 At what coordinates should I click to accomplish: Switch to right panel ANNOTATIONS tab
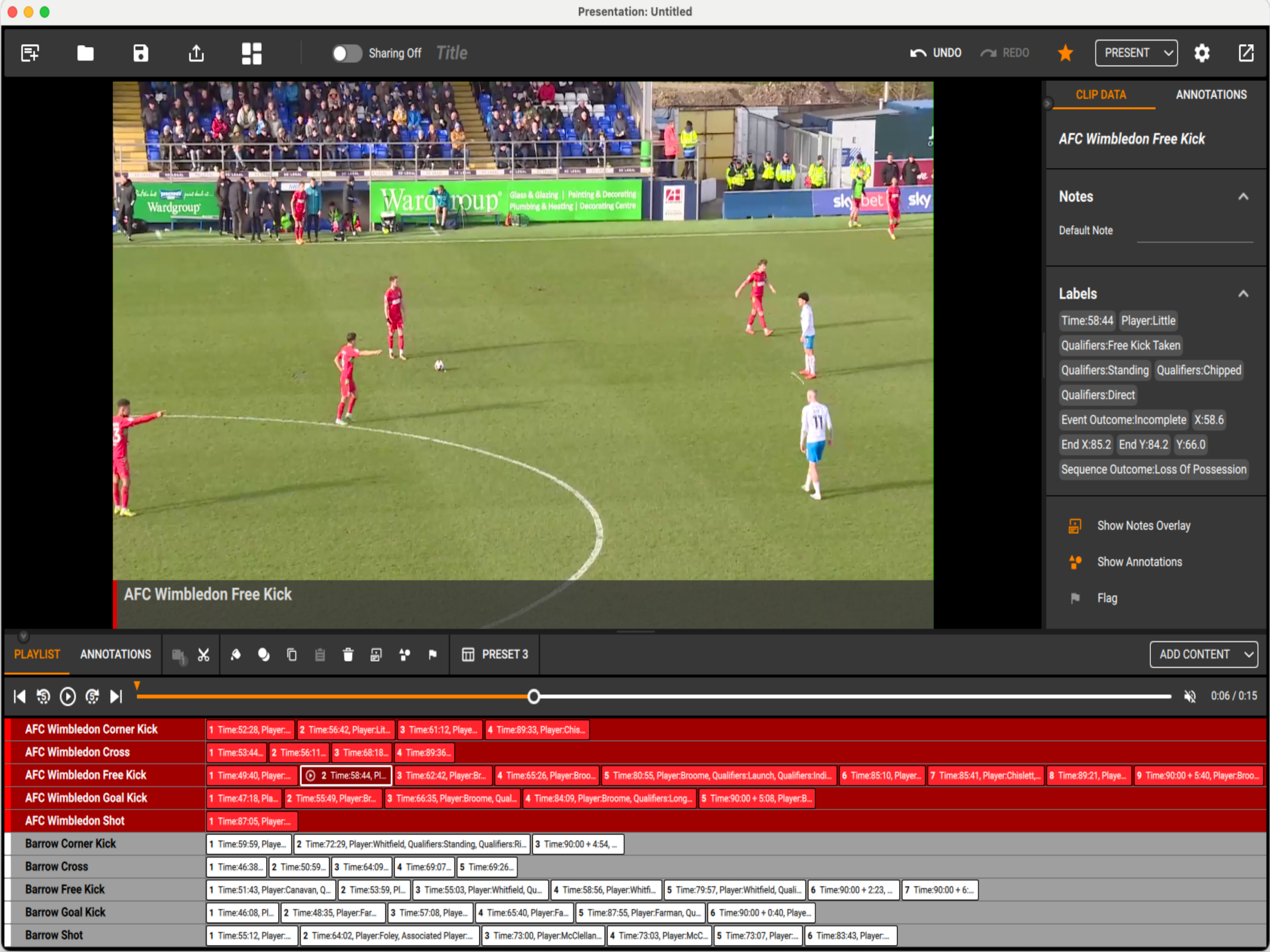[x=1211, y=95]
